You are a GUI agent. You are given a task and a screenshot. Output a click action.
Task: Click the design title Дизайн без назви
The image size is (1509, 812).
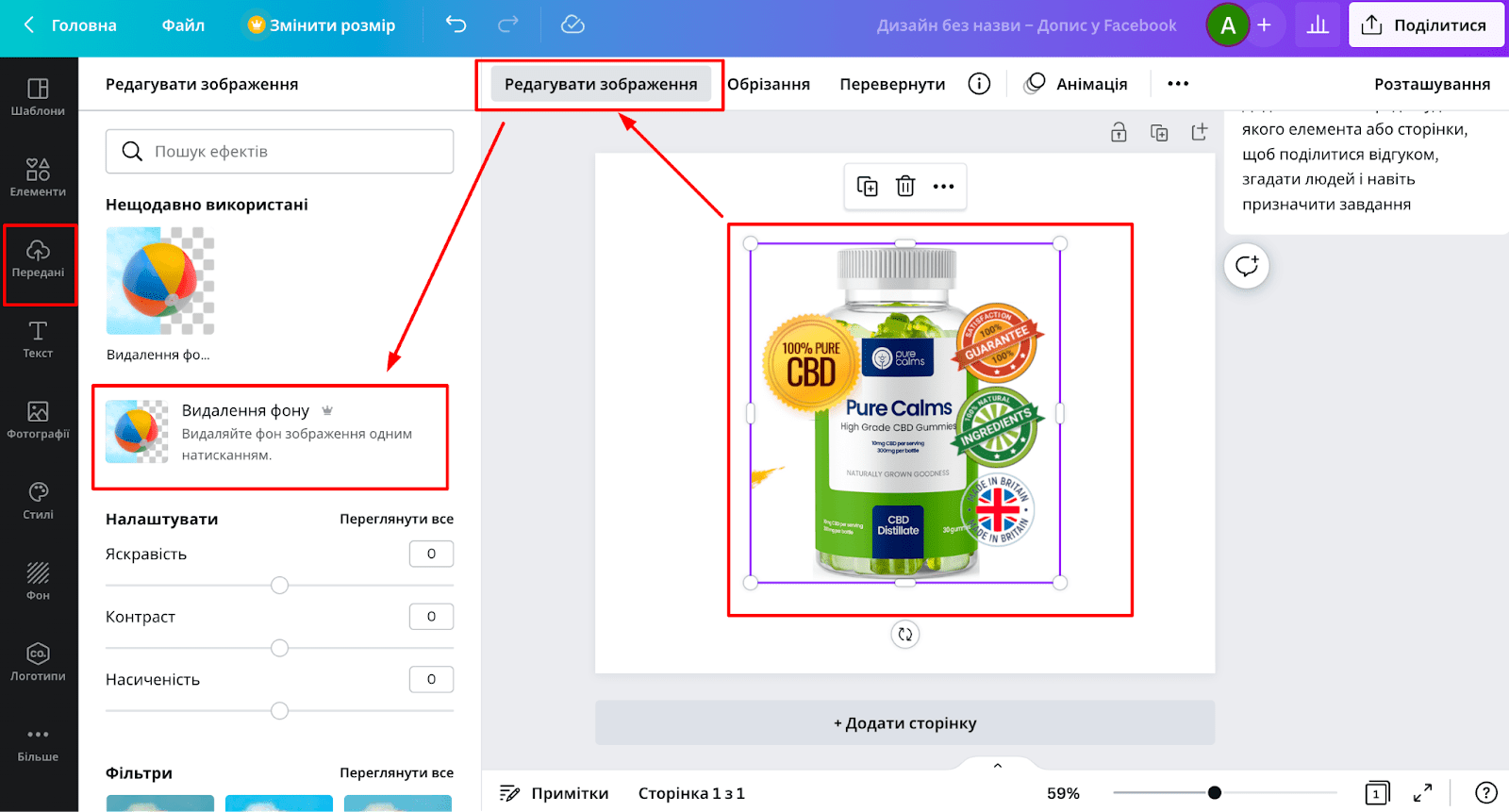pos(1026,25)
